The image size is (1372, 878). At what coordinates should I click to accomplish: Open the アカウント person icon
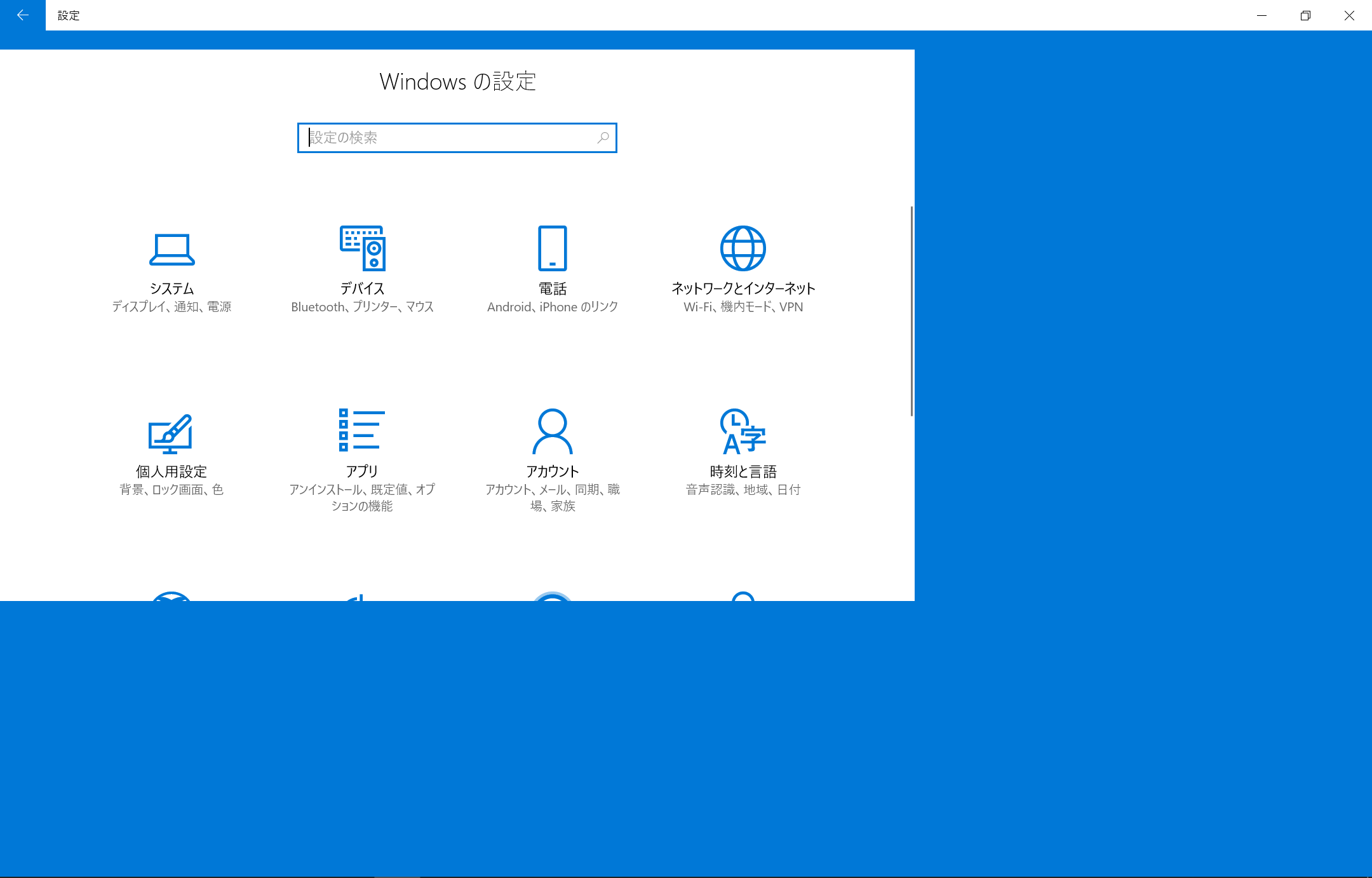click(x=553, y=431)
